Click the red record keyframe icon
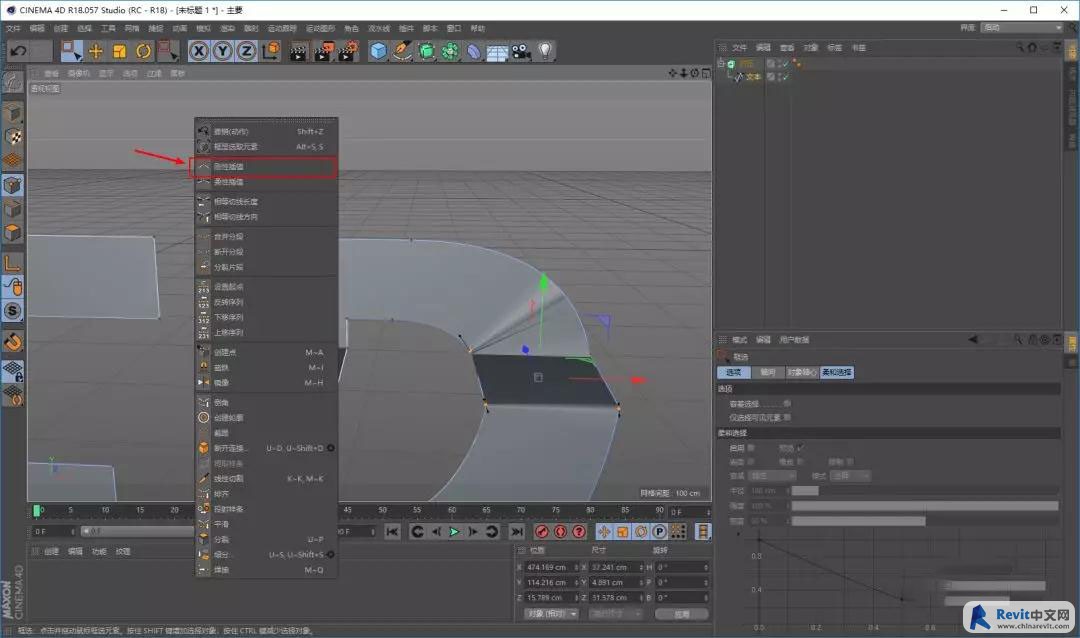Image resolution: width=1080 pixels, height=638 pixels. (x=542, y=531)
